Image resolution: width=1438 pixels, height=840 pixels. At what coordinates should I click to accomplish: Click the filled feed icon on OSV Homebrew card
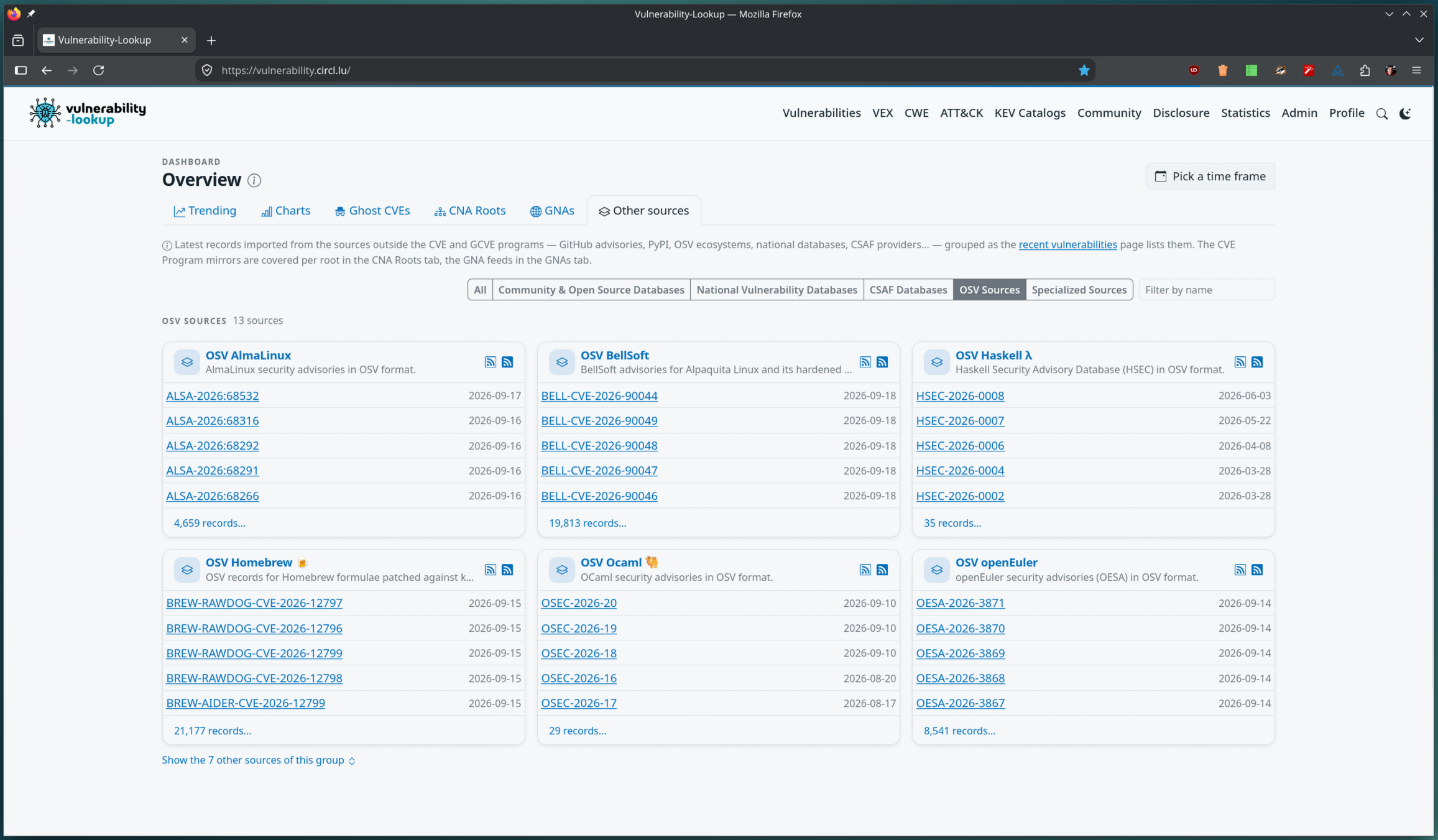(507, 570)
